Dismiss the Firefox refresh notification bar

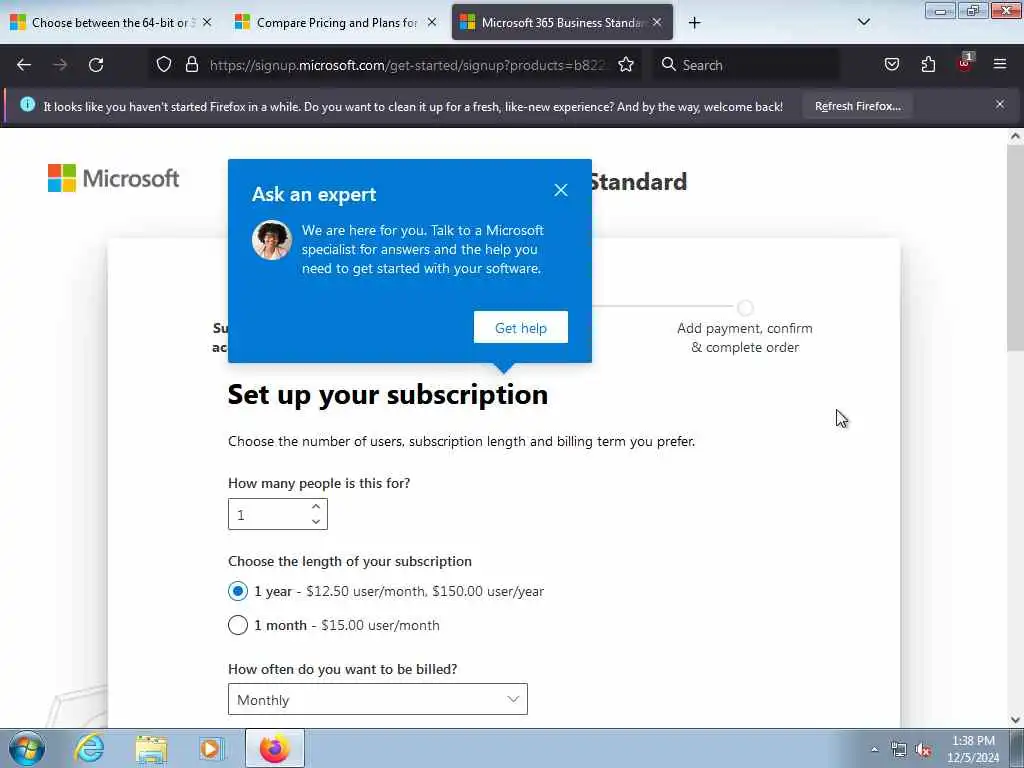tap(999, 104)
